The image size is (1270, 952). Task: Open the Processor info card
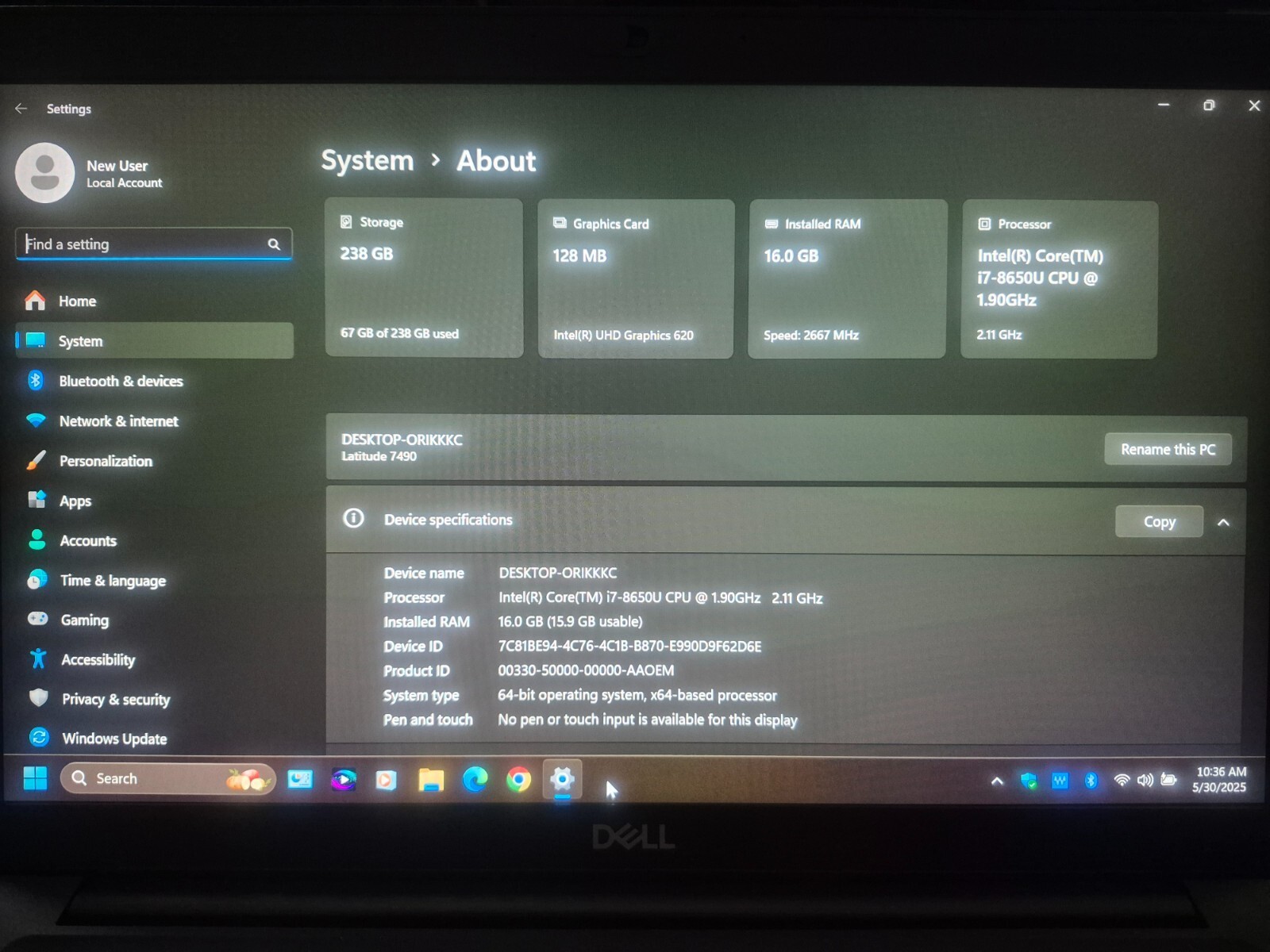[1060, 280]
